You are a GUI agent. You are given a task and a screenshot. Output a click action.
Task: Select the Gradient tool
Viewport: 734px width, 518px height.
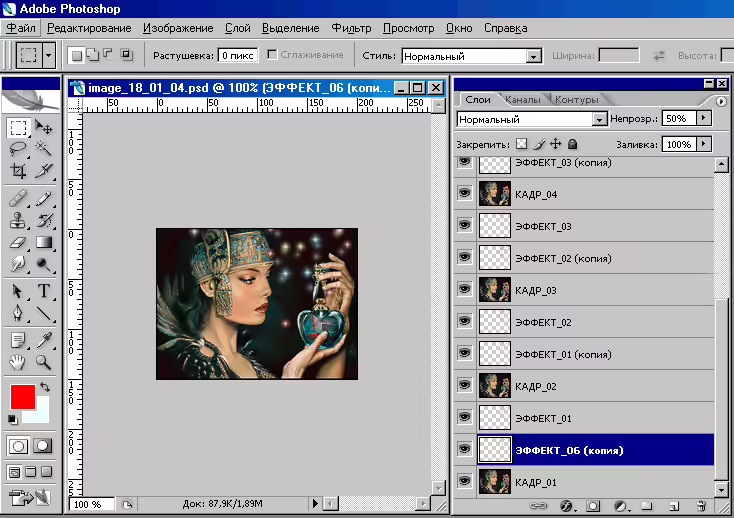(44, 242)
